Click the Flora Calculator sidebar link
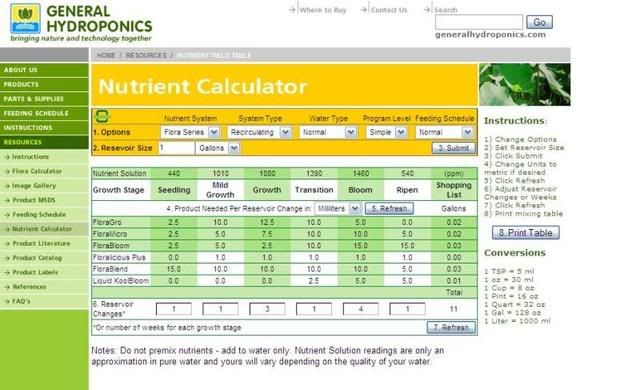This screenshot has width=640, height=390. pyautogui.click(x=37, y=171)
